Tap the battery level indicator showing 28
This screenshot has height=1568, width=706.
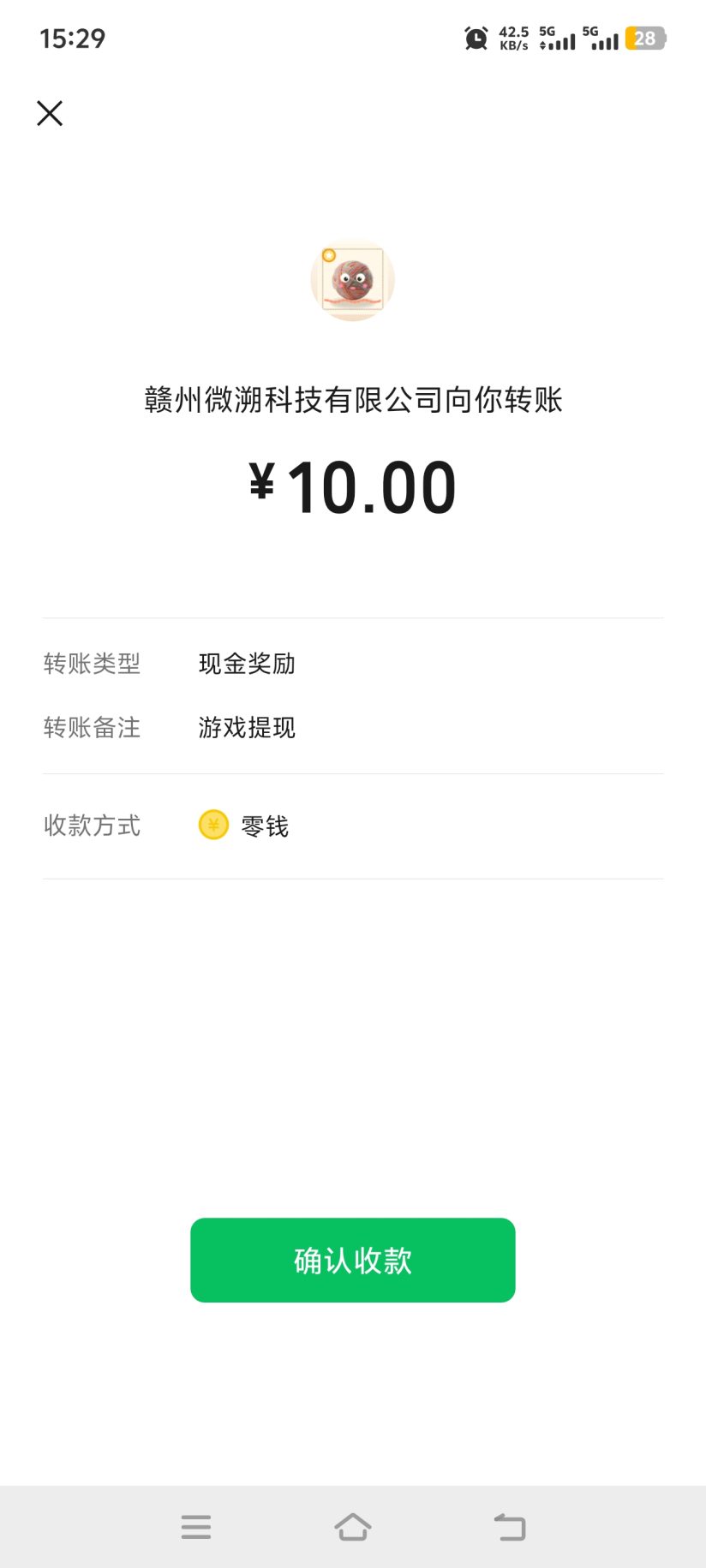[646, 39]
